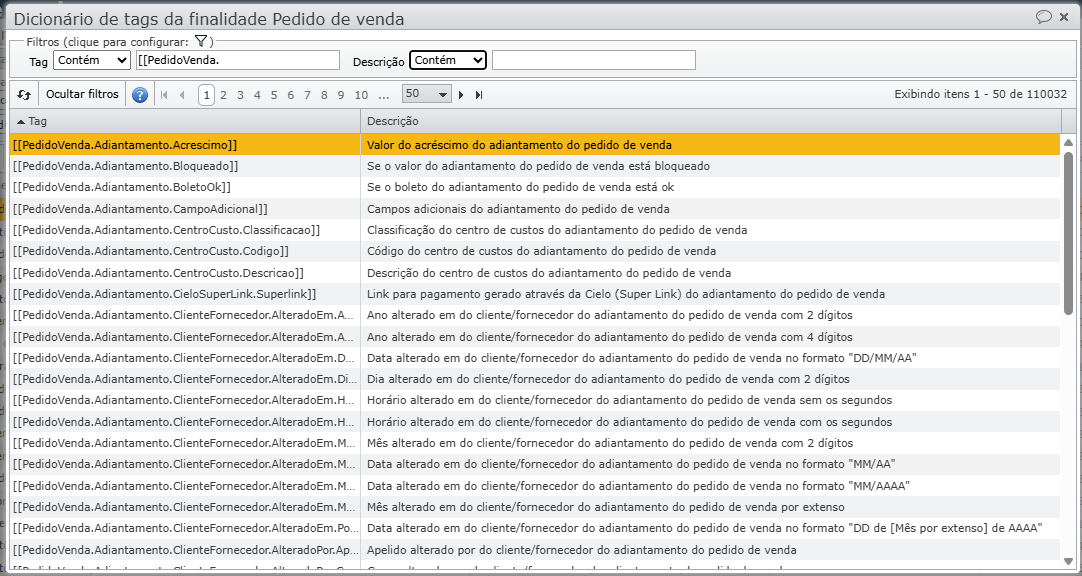This screenshot has width=1082, height=576.
Task: Go to page 3 in pager
Action: click(240, 95)
